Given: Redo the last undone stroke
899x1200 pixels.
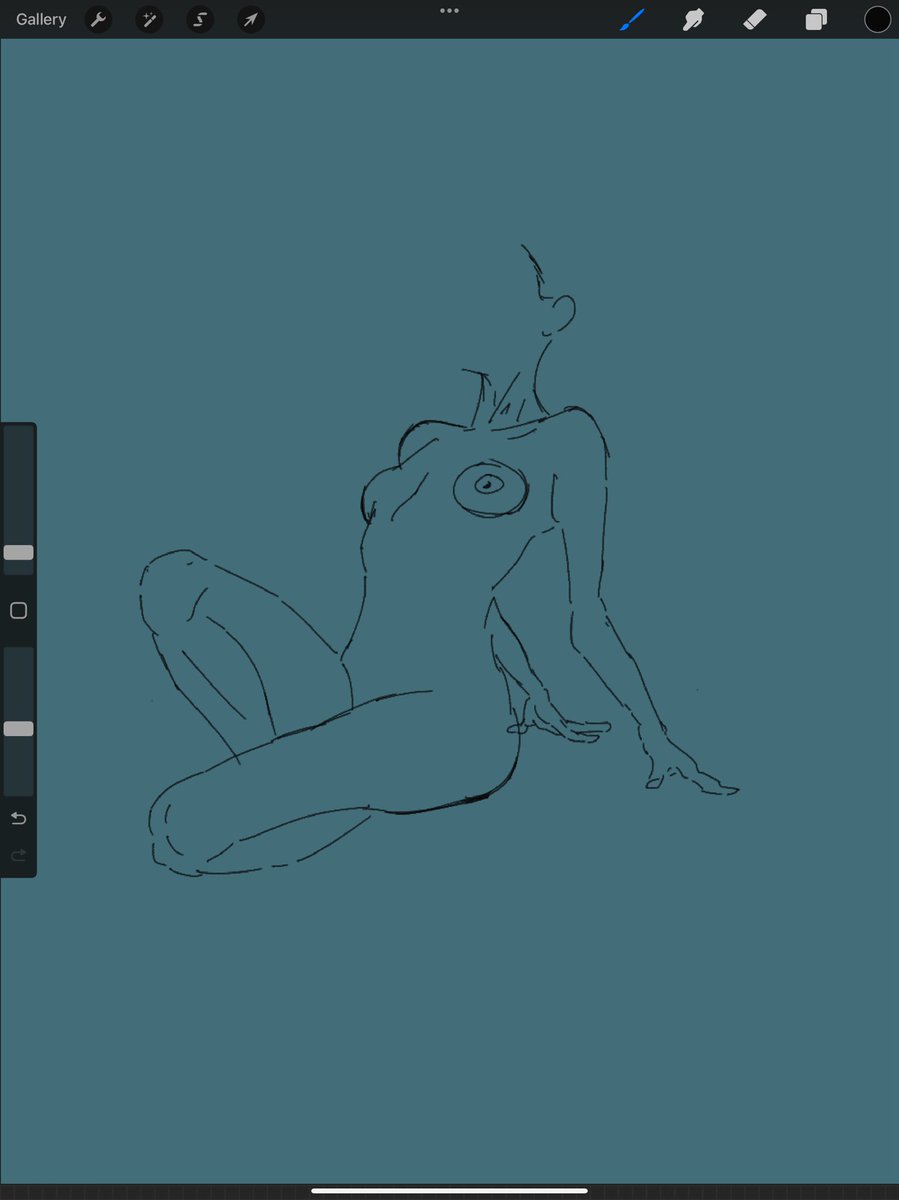Looking at the screenshot, I should [x=18, y=855].
